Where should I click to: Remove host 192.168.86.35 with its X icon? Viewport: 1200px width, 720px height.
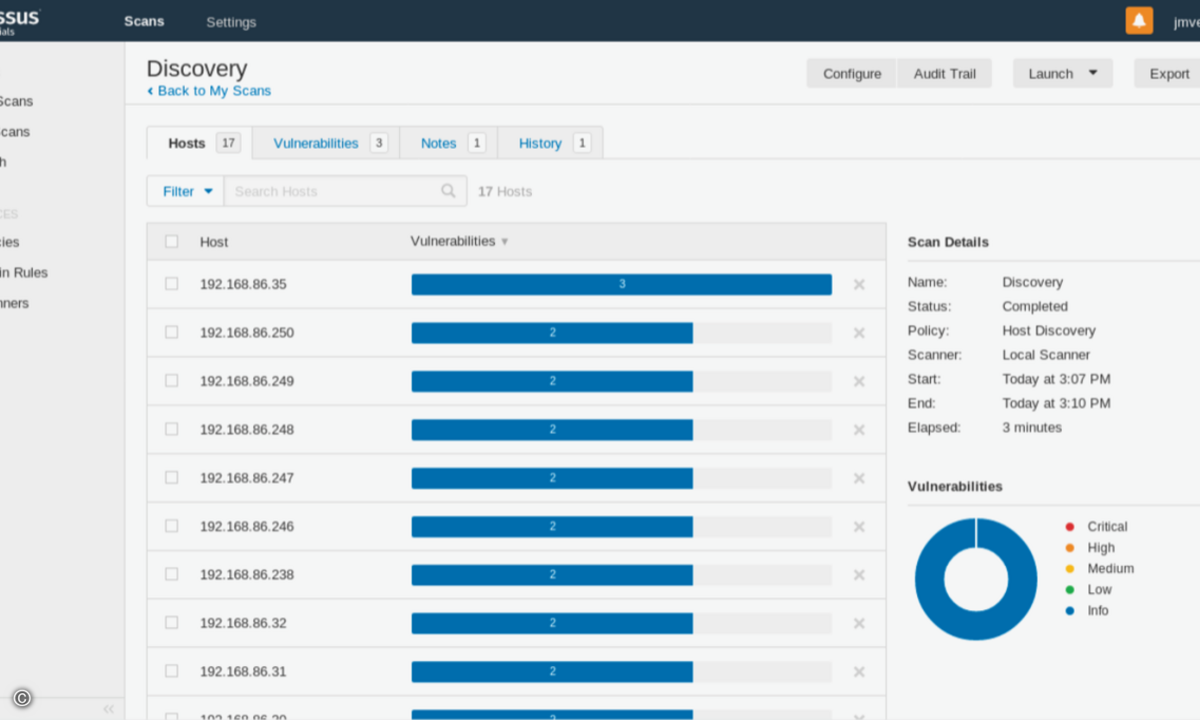click(x=859, y=285)
